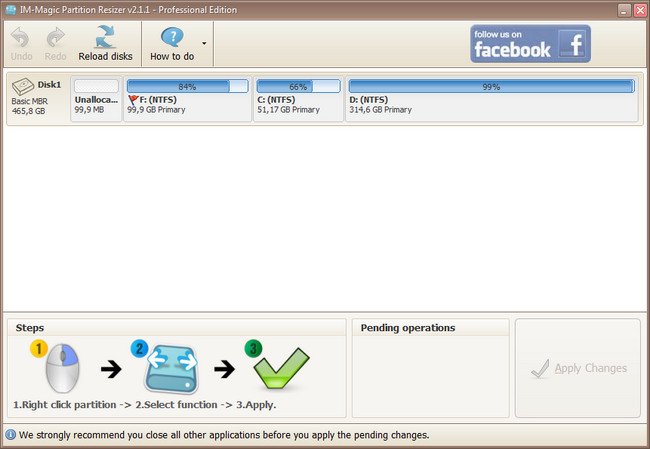Click the resize disk step icon
The image size is (650, 449).
(171, 369)
